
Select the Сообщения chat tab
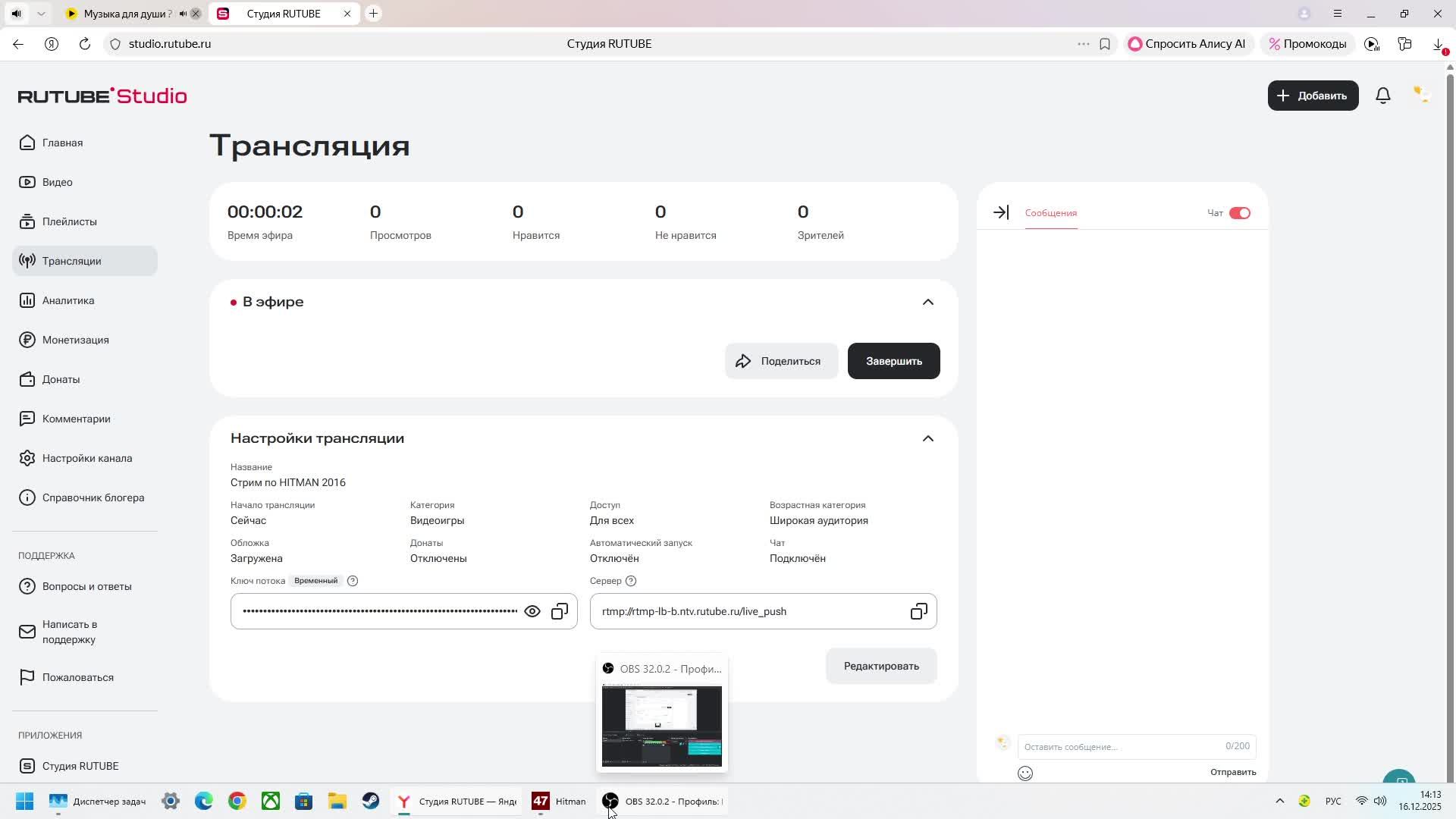click(1050, 213)
